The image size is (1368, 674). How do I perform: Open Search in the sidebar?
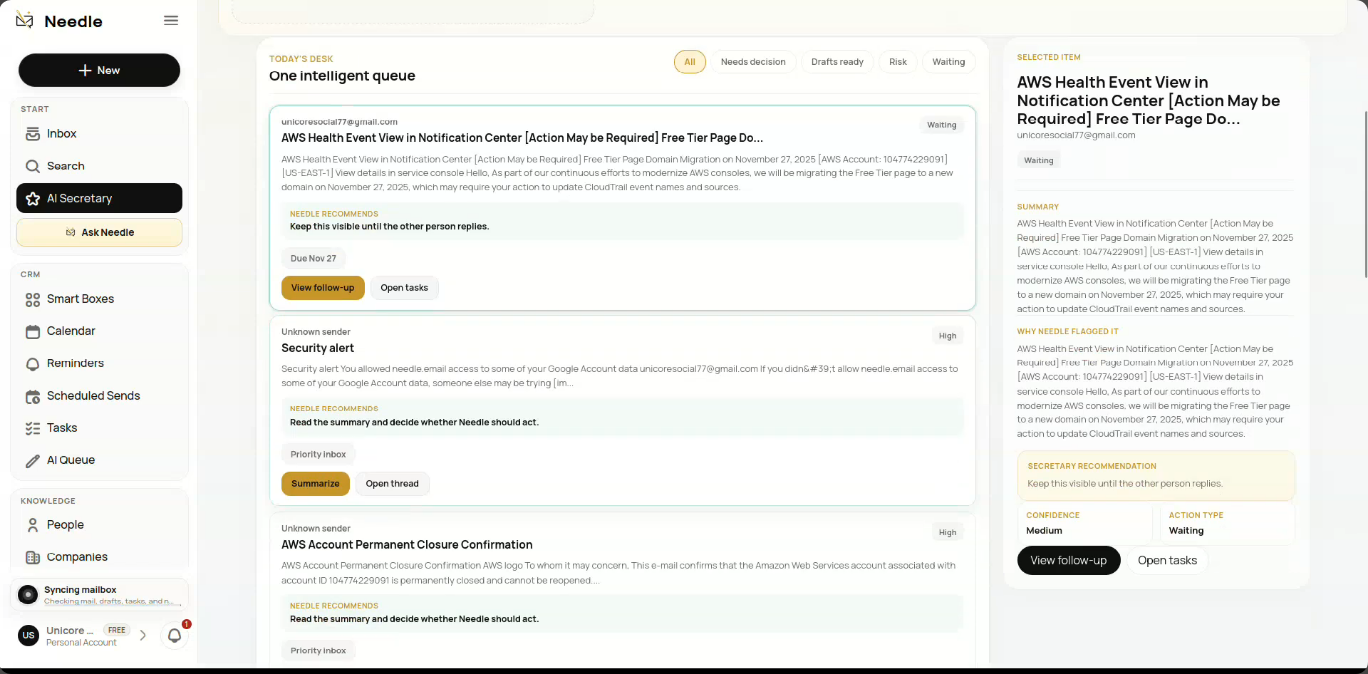99,166
